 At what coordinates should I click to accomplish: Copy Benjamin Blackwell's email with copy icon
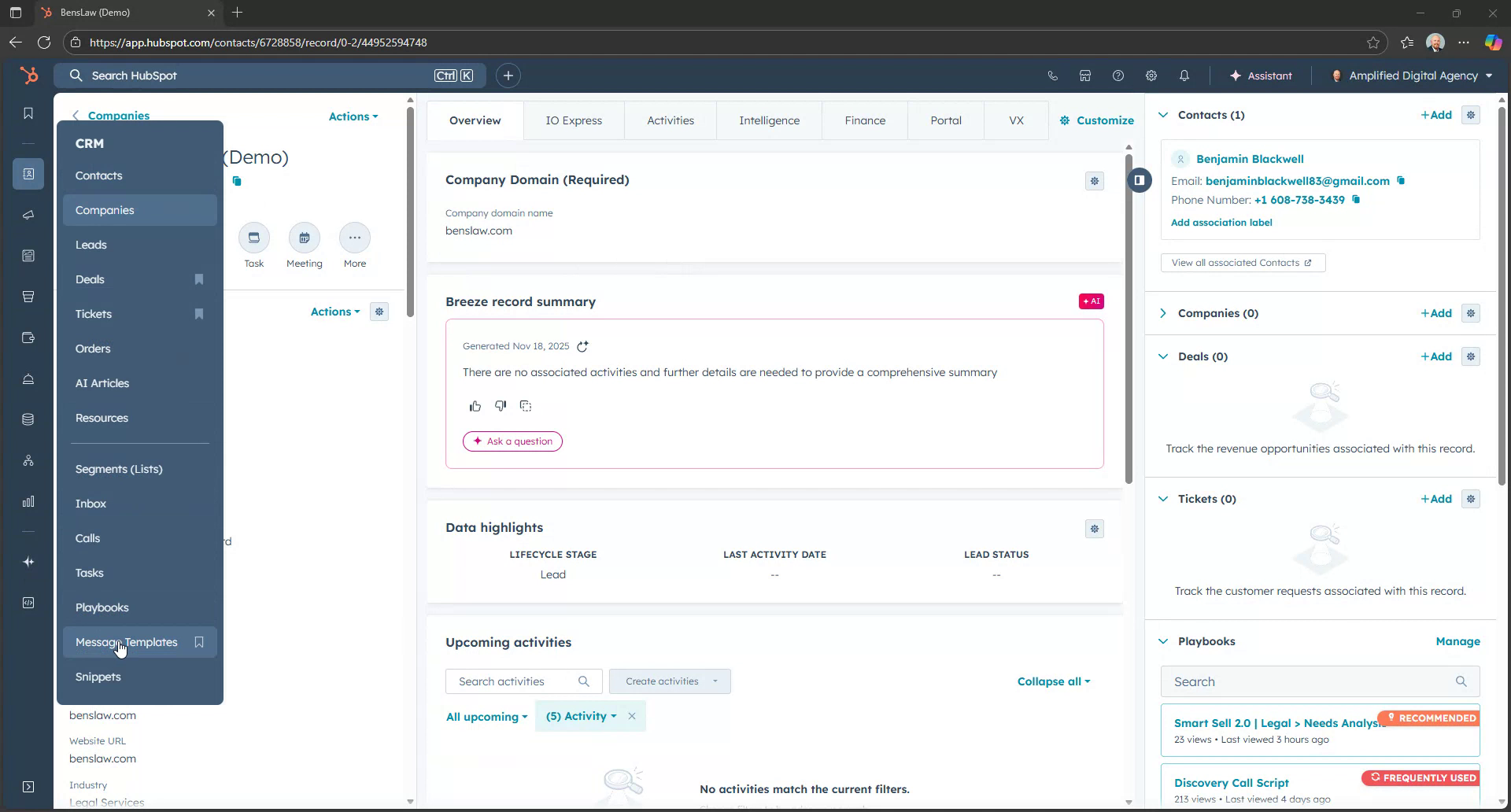[x=1402, y=180]
